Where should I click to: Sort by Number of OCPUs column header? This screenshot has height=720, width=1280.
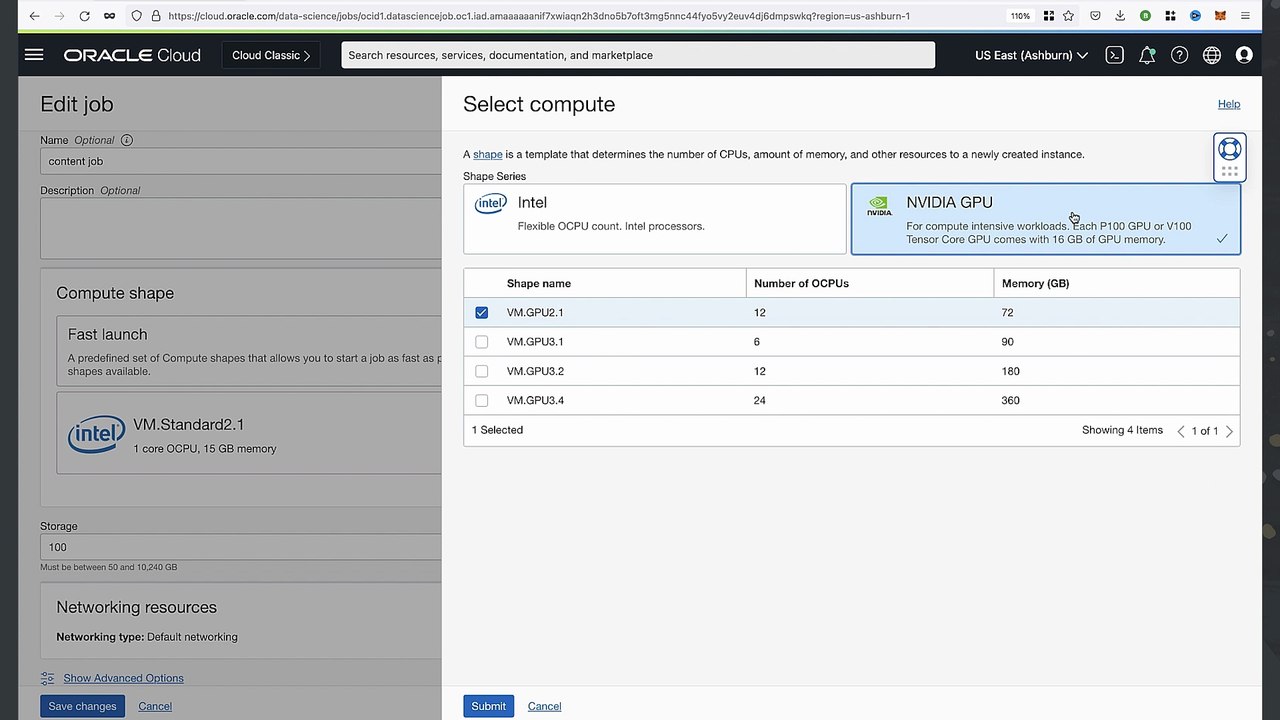coord(801,283)
